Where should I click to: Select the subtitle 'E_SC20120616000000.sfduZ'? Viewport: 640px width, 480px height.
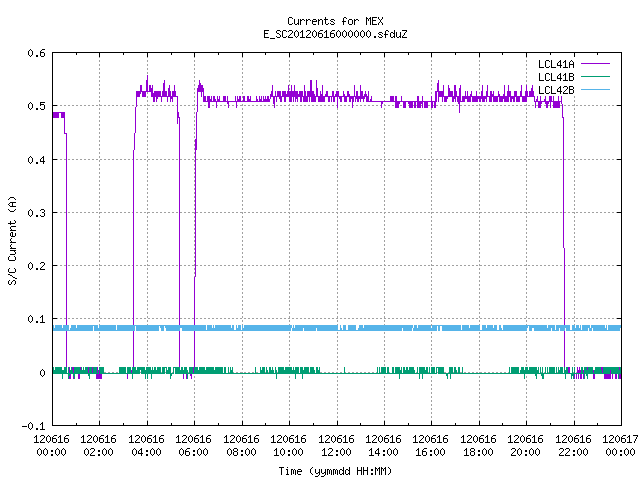coord(335,34)
